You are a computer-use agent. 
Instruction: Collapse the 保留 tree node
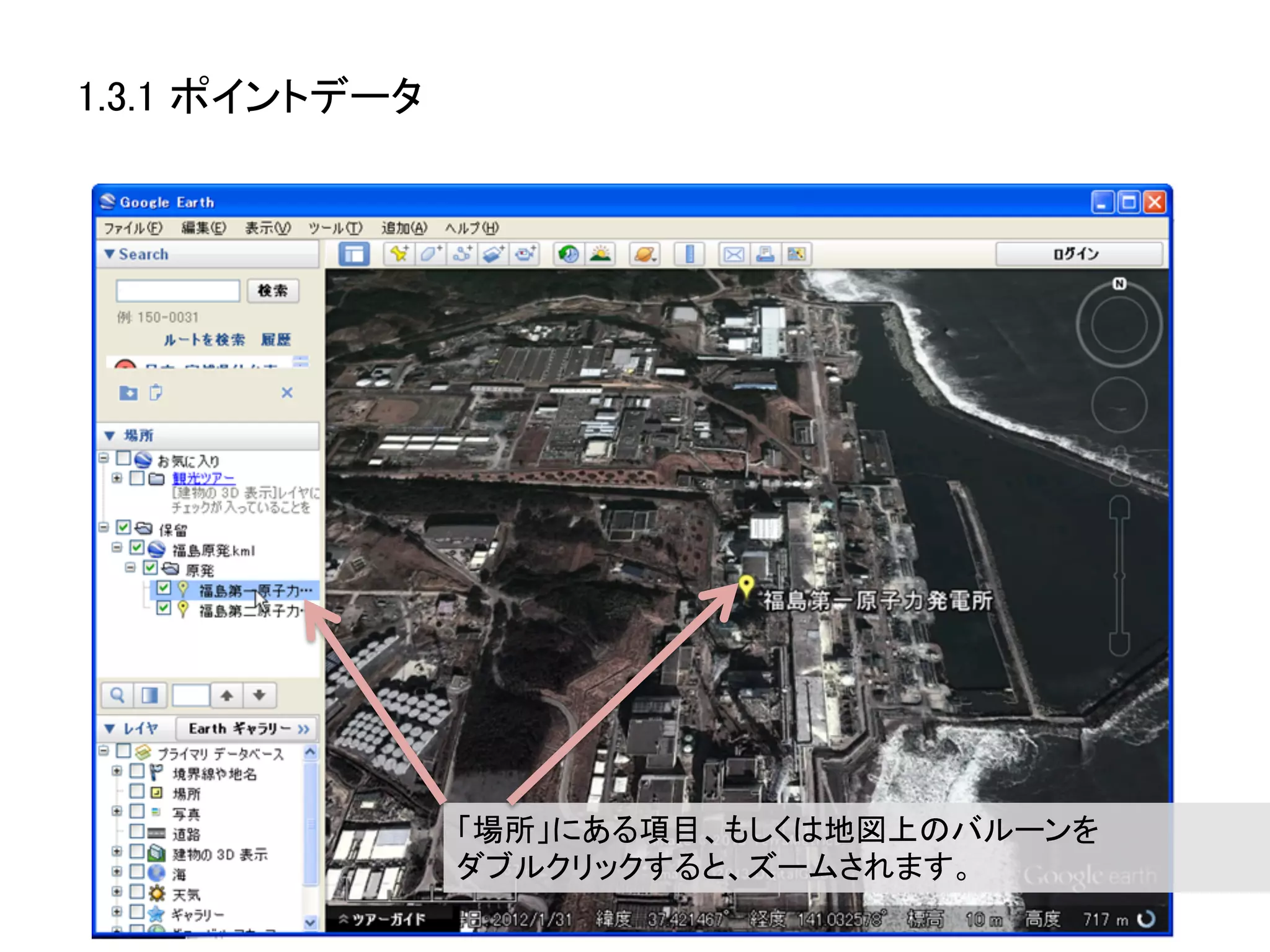click(104, 527)
